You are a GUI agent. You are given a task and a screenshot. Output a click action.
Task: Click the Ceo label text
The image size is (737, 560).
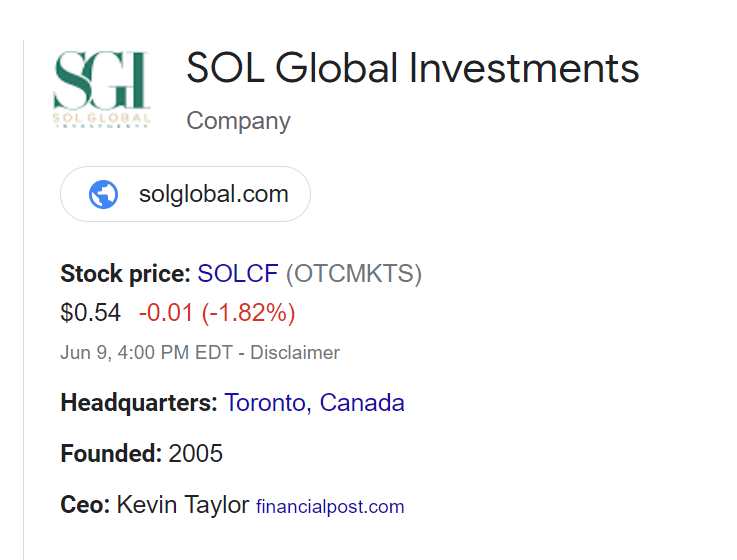point(85,505)
